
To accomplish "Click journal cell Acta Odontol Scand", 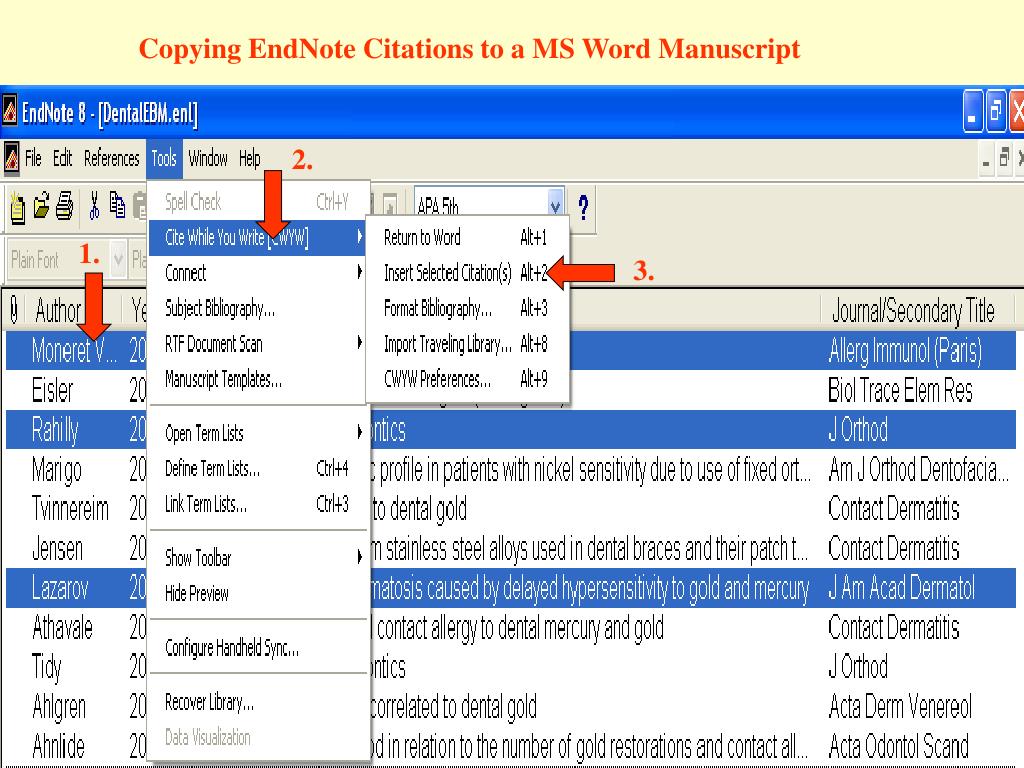I will (899, 746).
